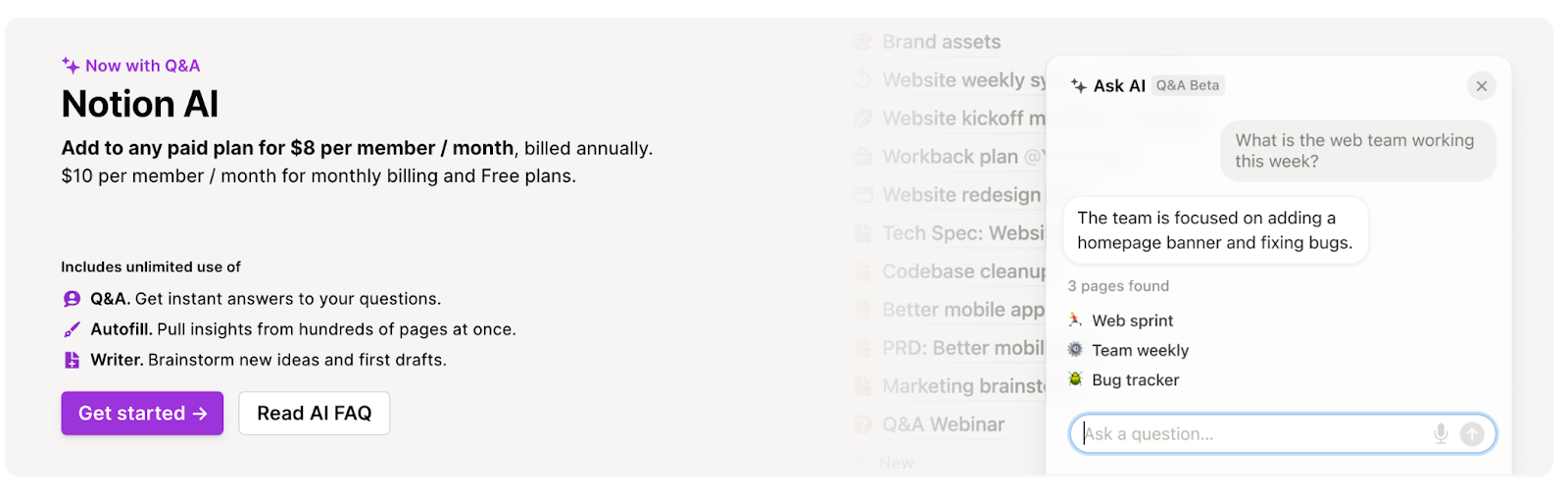Click the question bubble about the web team
Viewport: 1568px width, 494px height.
pyautogui.click(x=1357, y=151)
